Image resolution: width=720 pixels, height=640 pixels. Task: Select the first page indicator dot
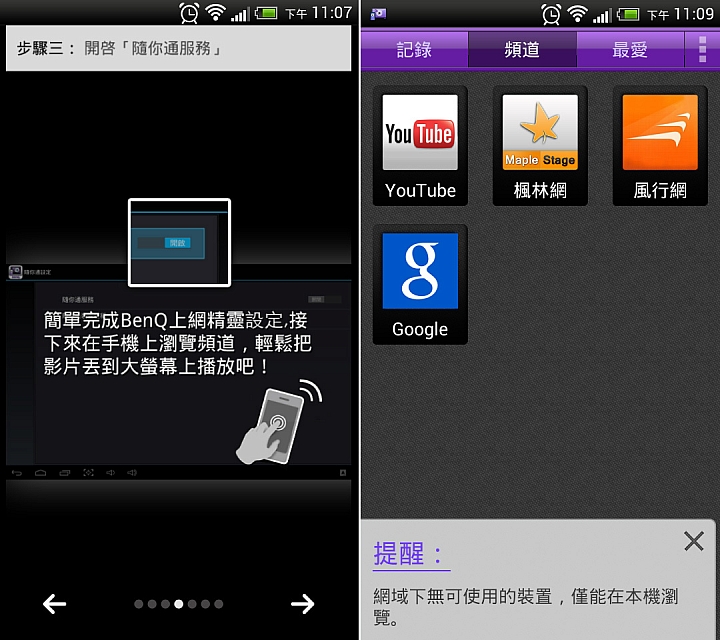click(x=139, y=604)
